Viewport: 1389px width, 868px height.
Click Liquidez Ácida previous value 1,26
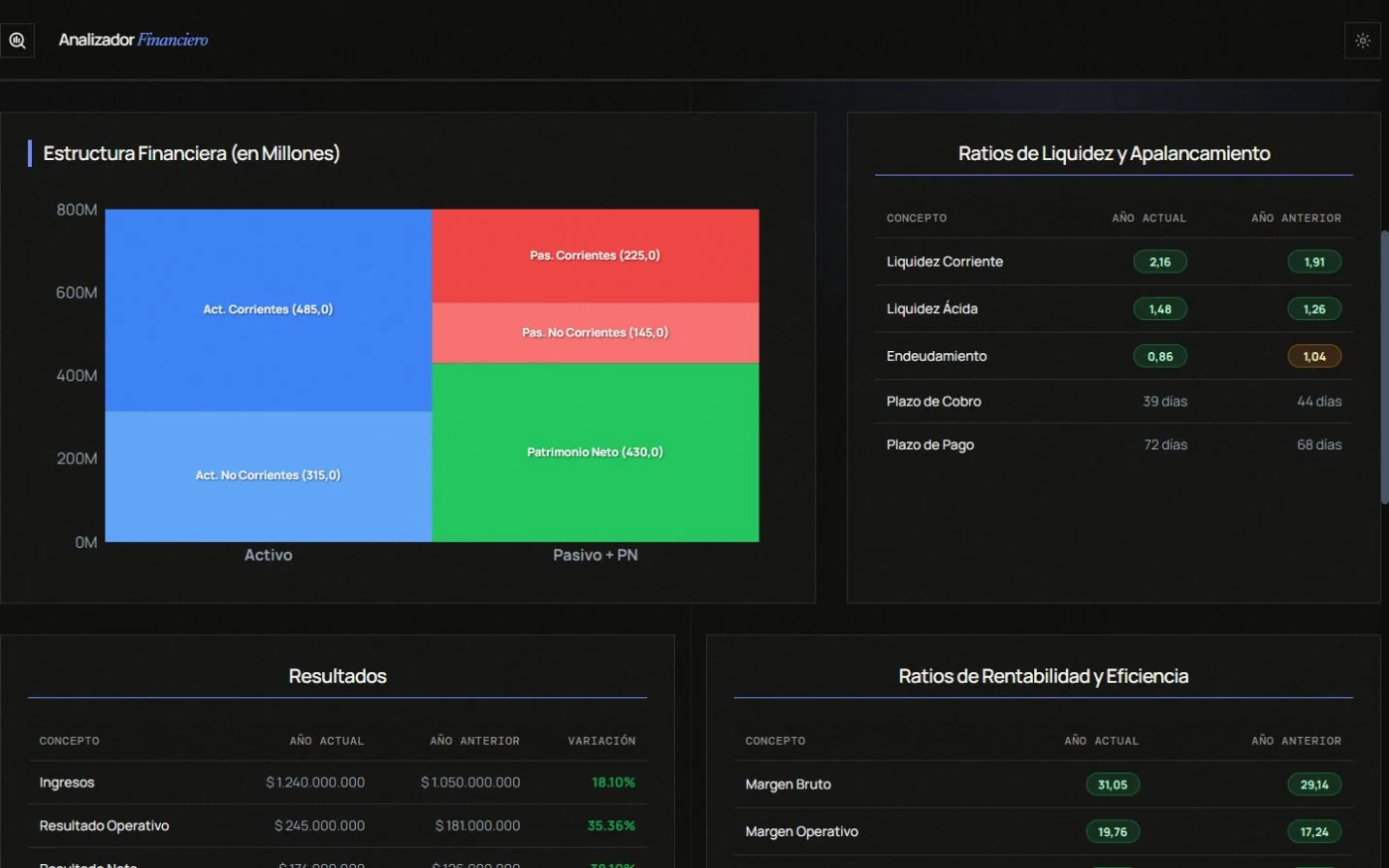[x=1314, y=309]
